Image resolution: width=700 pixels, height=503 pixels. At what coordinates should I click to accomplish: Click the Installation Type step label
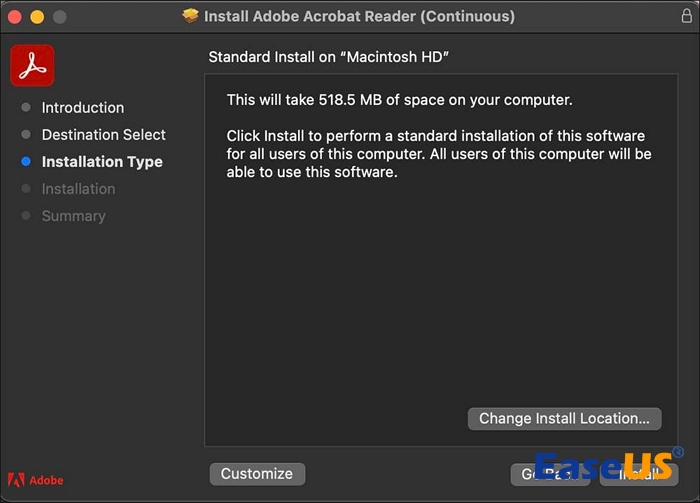pyautogui.click(x=102, y=162)
